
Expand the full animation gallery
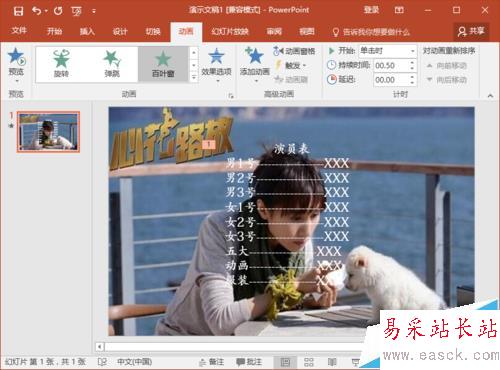(194, 77)
